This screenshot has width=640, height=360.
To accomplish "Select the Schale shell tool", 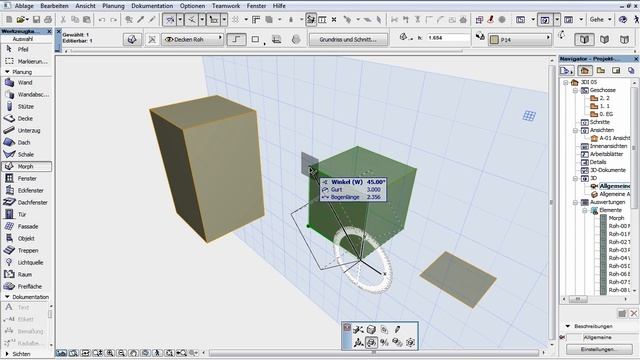I will [25, 155].
